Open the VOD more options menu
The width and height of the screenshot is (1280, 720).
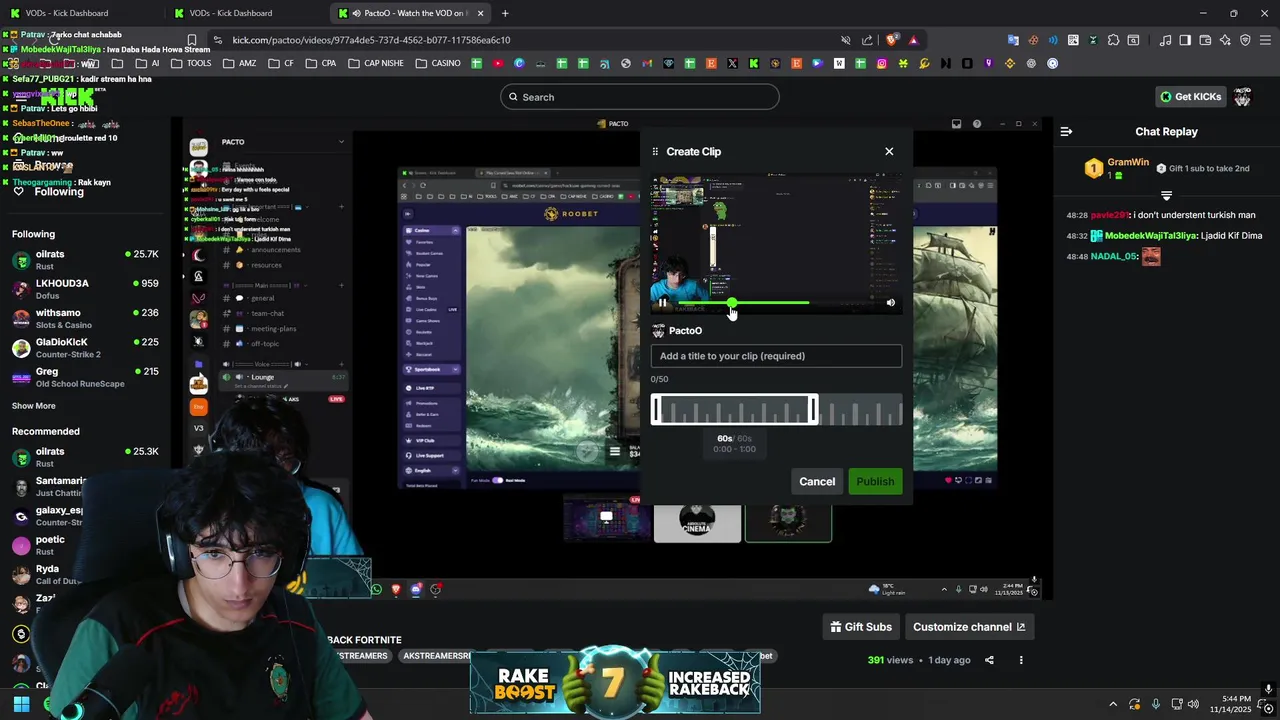pos(1021,660)
